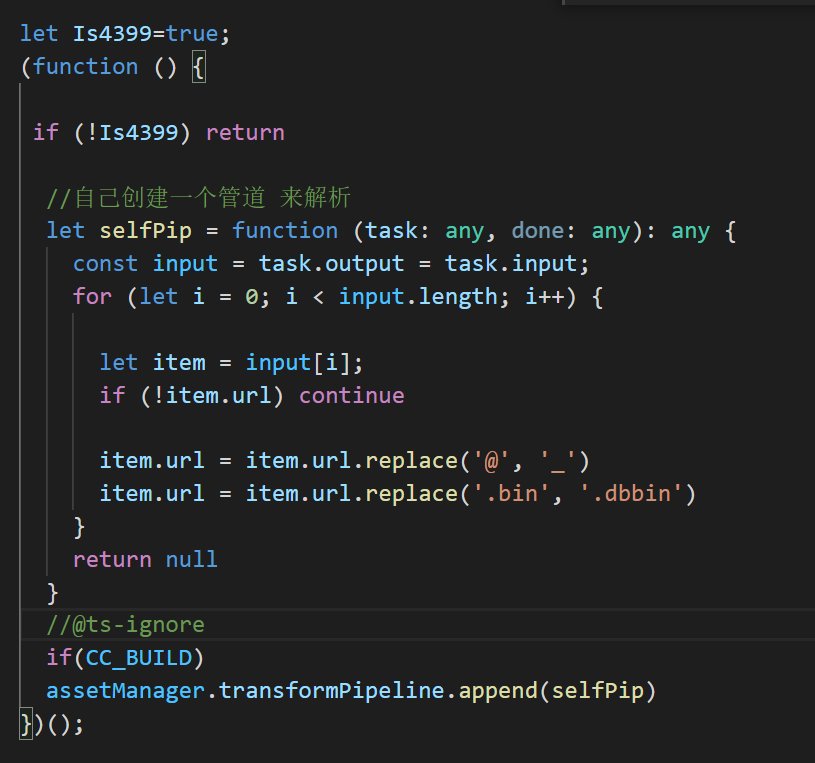The image size is (815, 763).
Task: Click '!item.url' in the if condition
Action: coord(212,396)
